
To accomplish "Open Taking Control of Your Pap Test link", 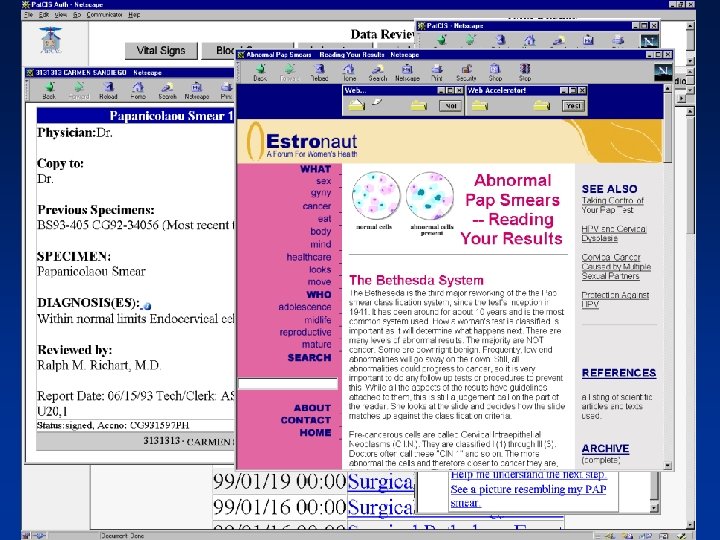I will pos(613,205).
